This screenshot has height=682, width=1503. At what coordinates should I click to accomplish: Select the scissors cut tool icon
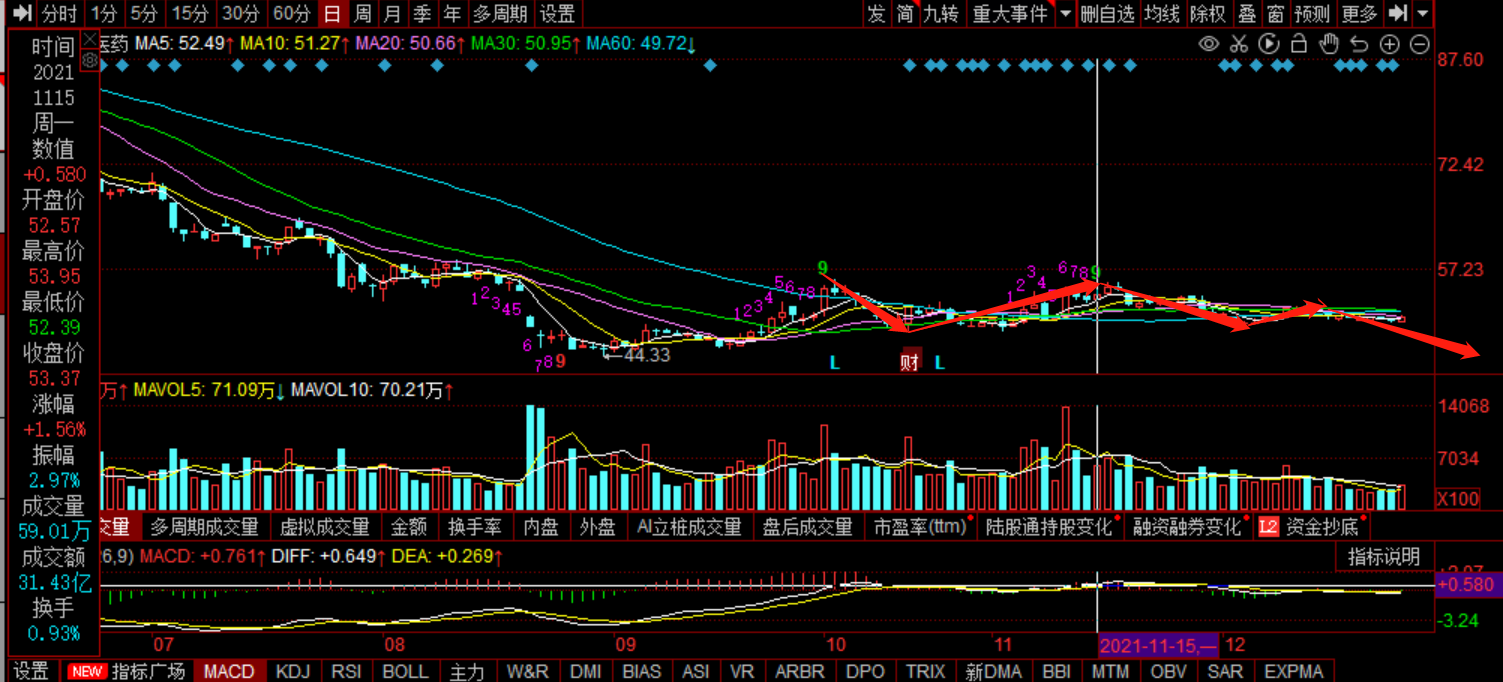[x=1239, y=44]
